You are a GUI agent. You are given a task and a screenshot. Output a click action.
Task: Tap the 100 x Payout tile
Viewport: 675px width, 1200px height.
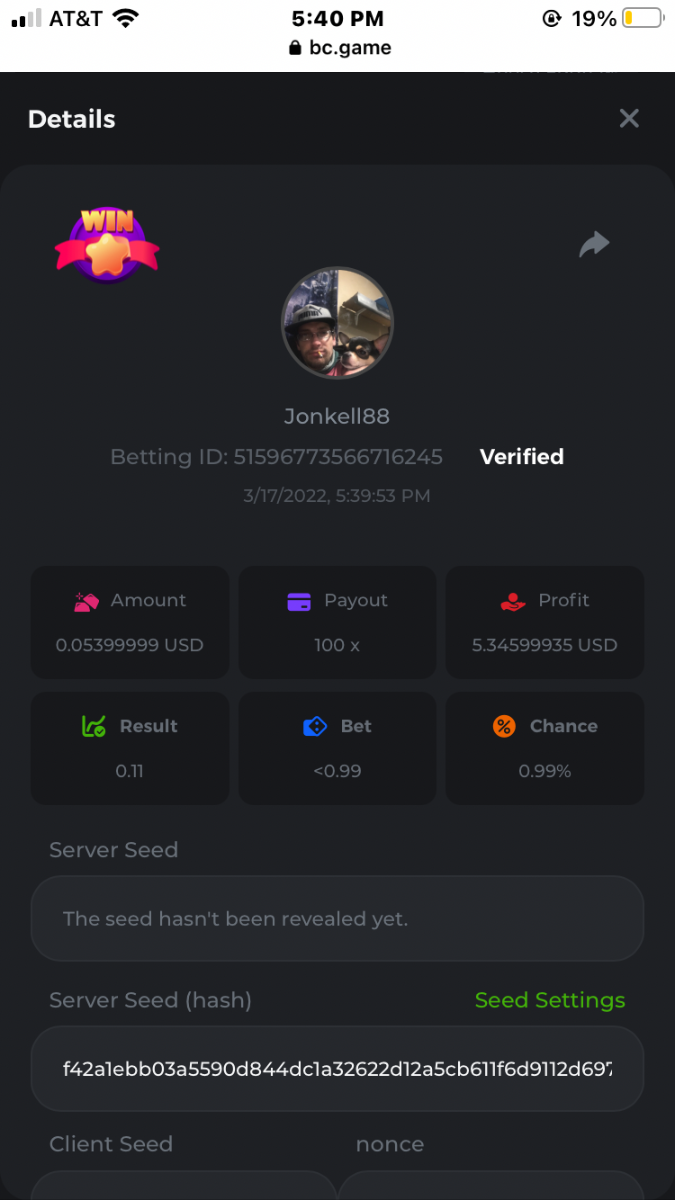click(x=337, y=623)
